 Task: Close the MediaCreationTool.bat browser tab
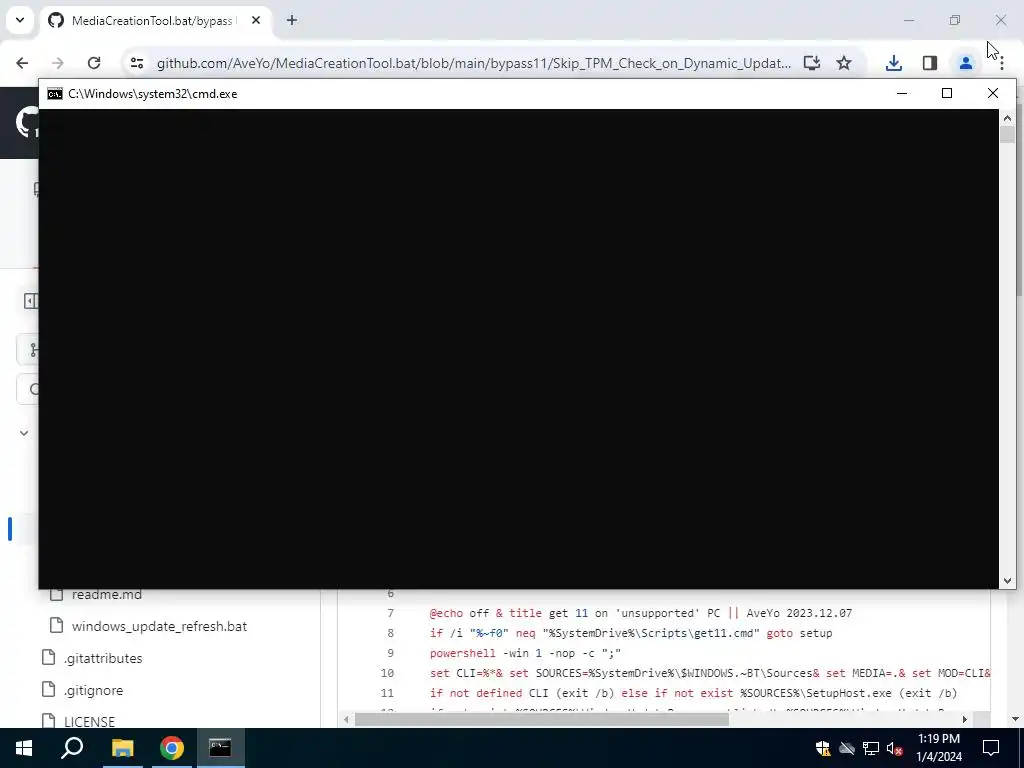click(256, 20)
